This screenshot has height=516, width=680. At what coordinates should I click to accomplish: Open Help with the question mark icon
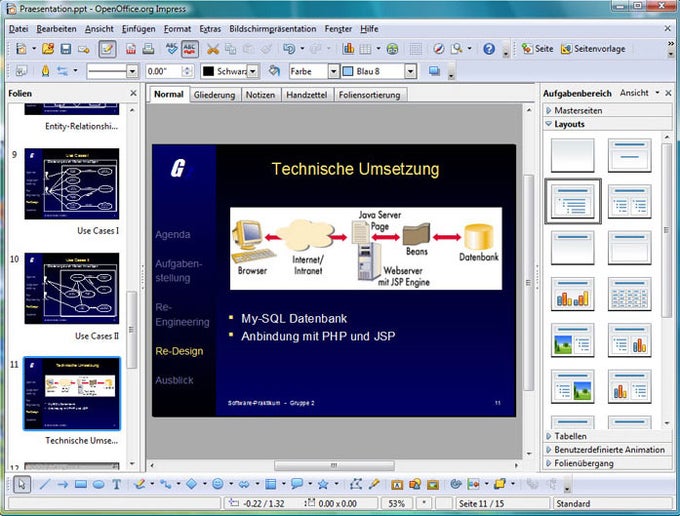coord(489,49)
